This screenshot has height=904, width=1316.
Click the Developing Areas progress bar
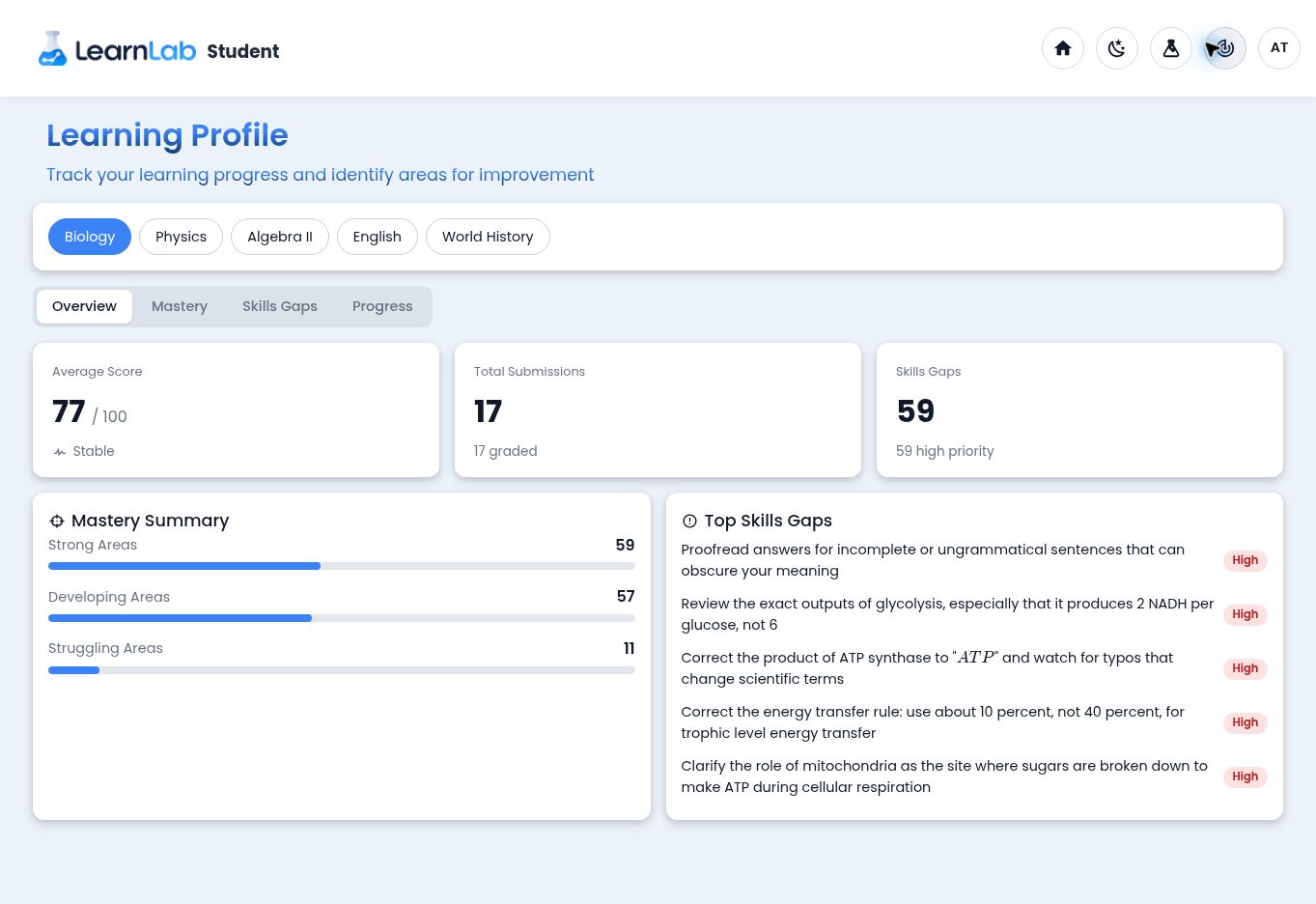pyautogui.click(x=342, y=618)
